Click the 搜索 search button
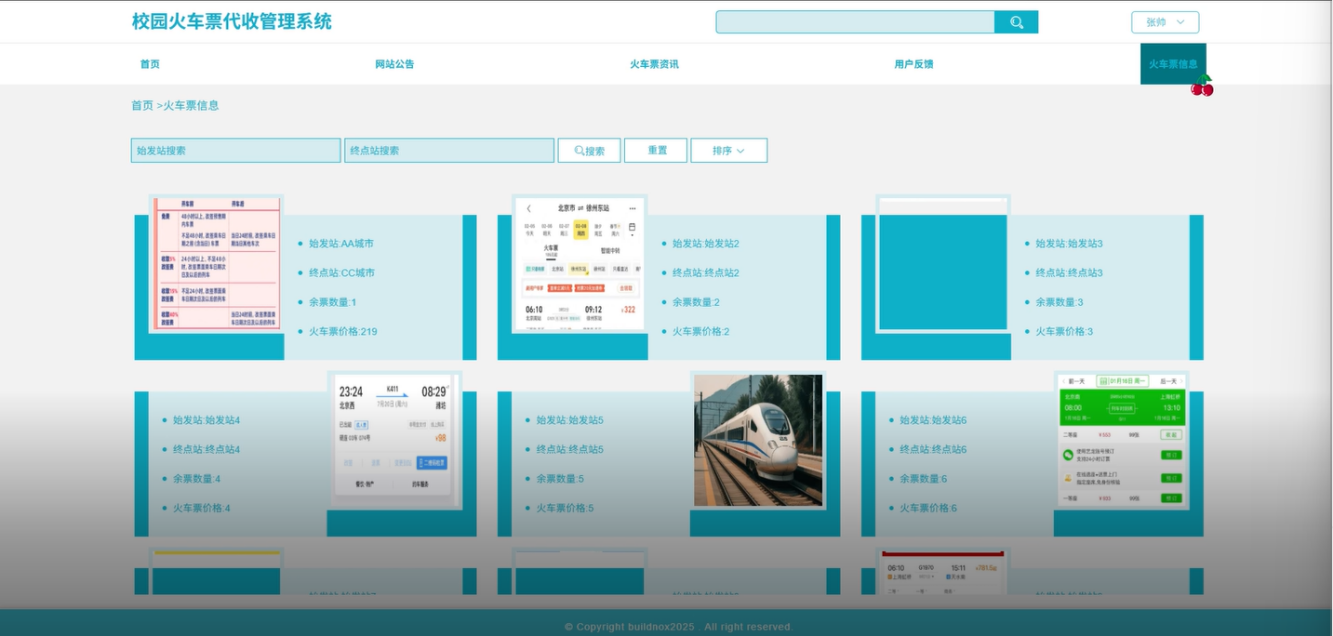 coord(589,151)
